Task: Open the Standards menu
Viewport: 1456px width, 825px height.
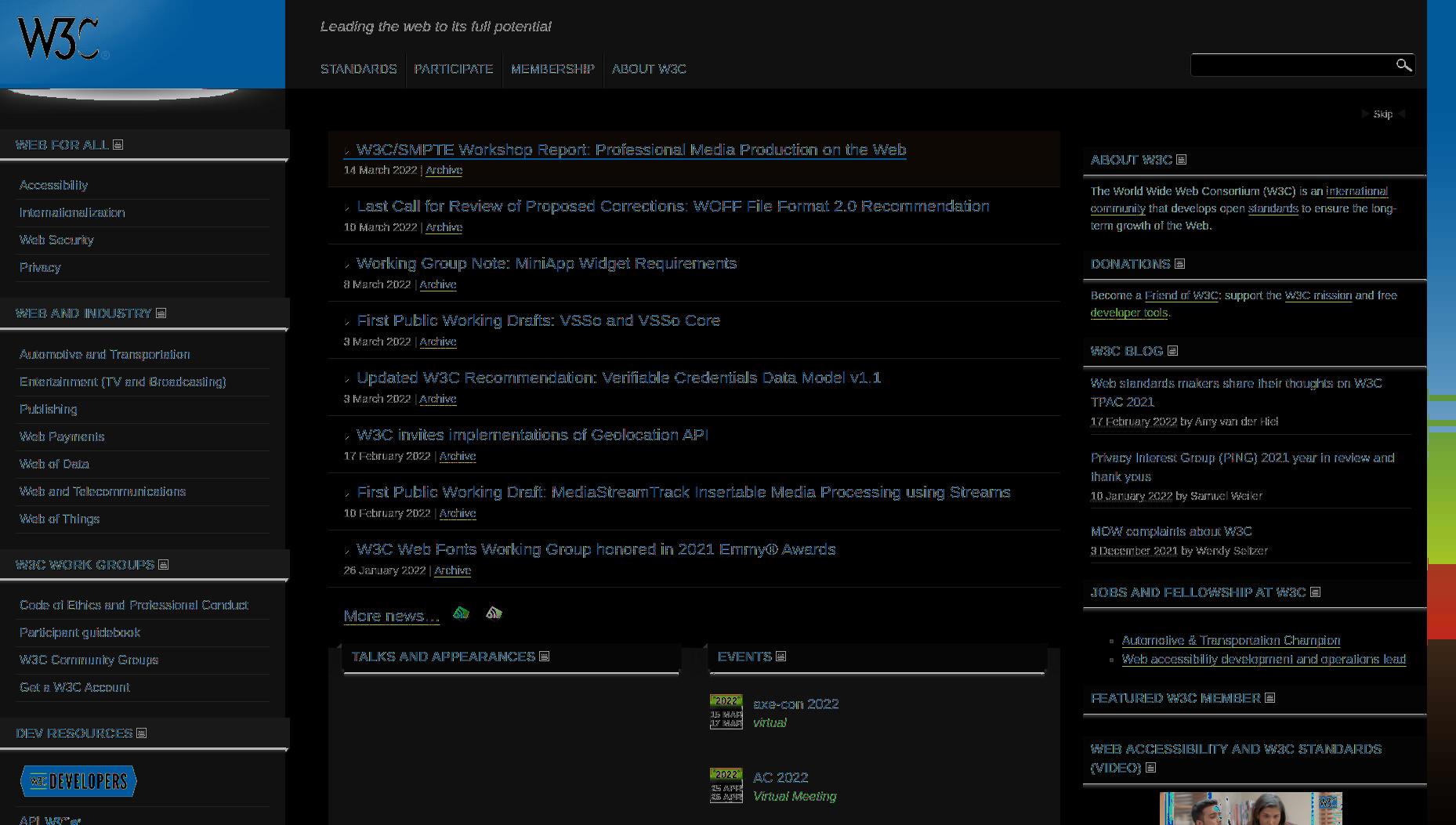Action: [x=359, y=69]
